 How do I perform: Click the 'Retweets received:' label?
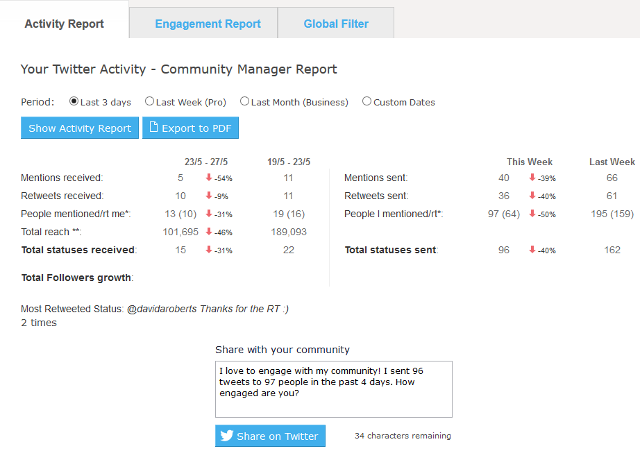[x=62, y=196]
